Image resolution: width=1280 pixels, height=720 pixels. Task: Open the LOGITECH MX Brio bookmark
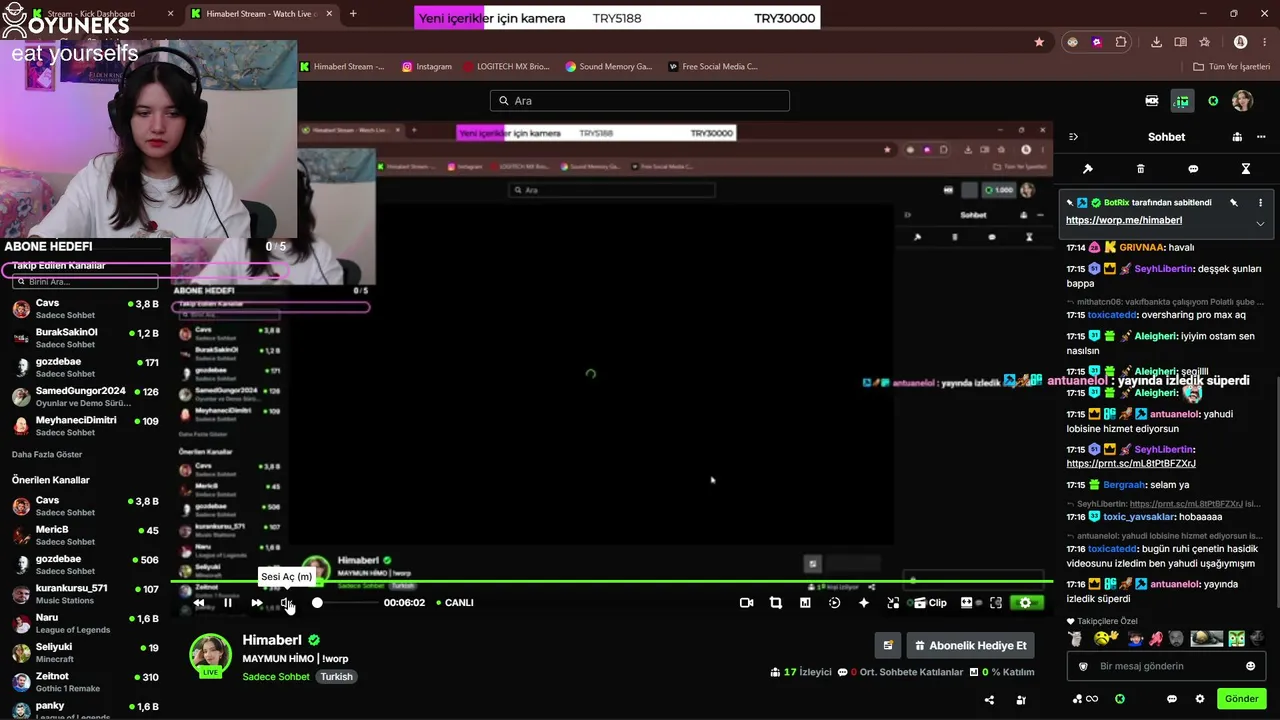pos(506,67)
